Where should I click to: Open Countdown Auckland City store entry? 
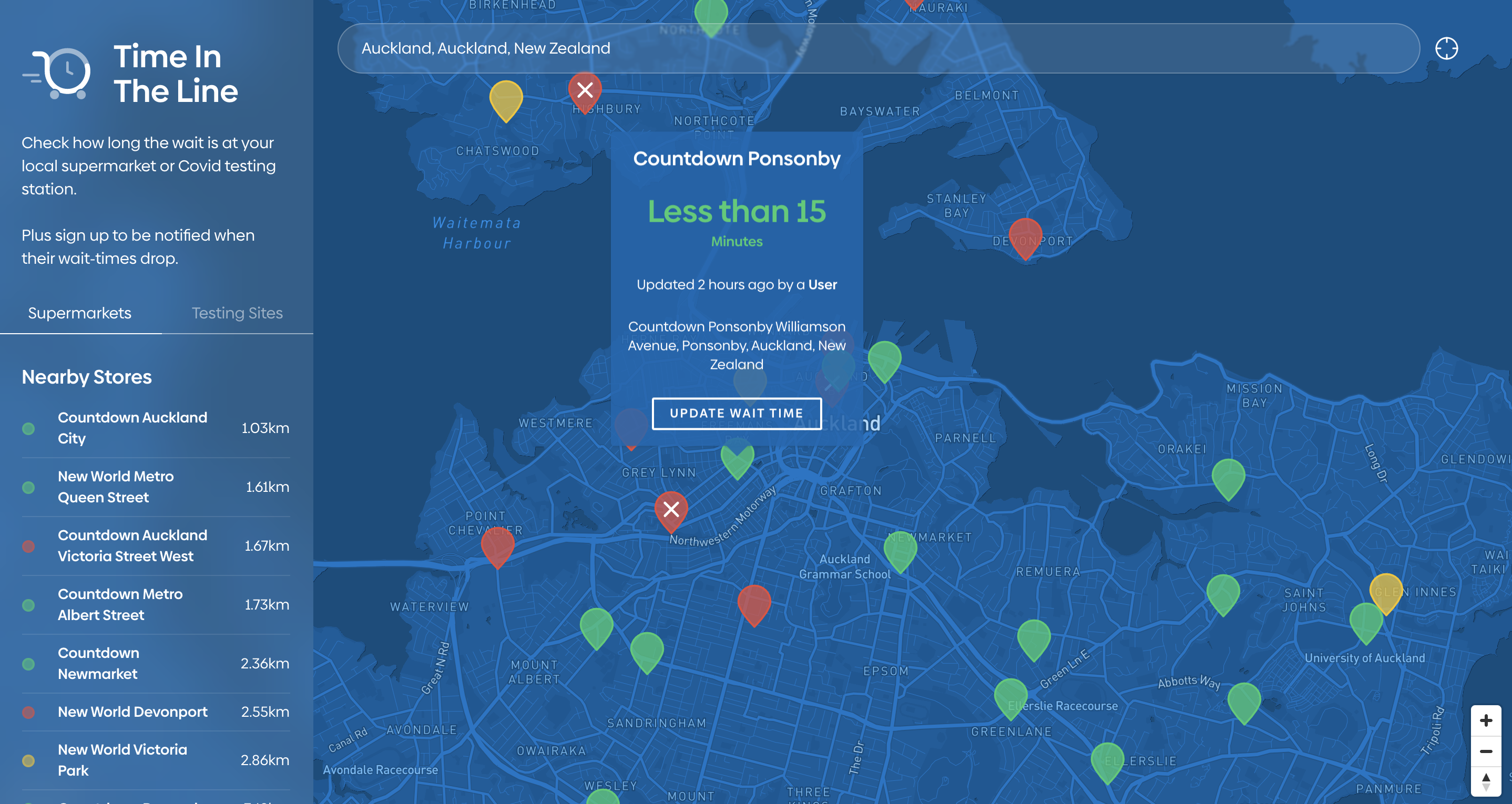pyautogui.click(x=156, y=428)
